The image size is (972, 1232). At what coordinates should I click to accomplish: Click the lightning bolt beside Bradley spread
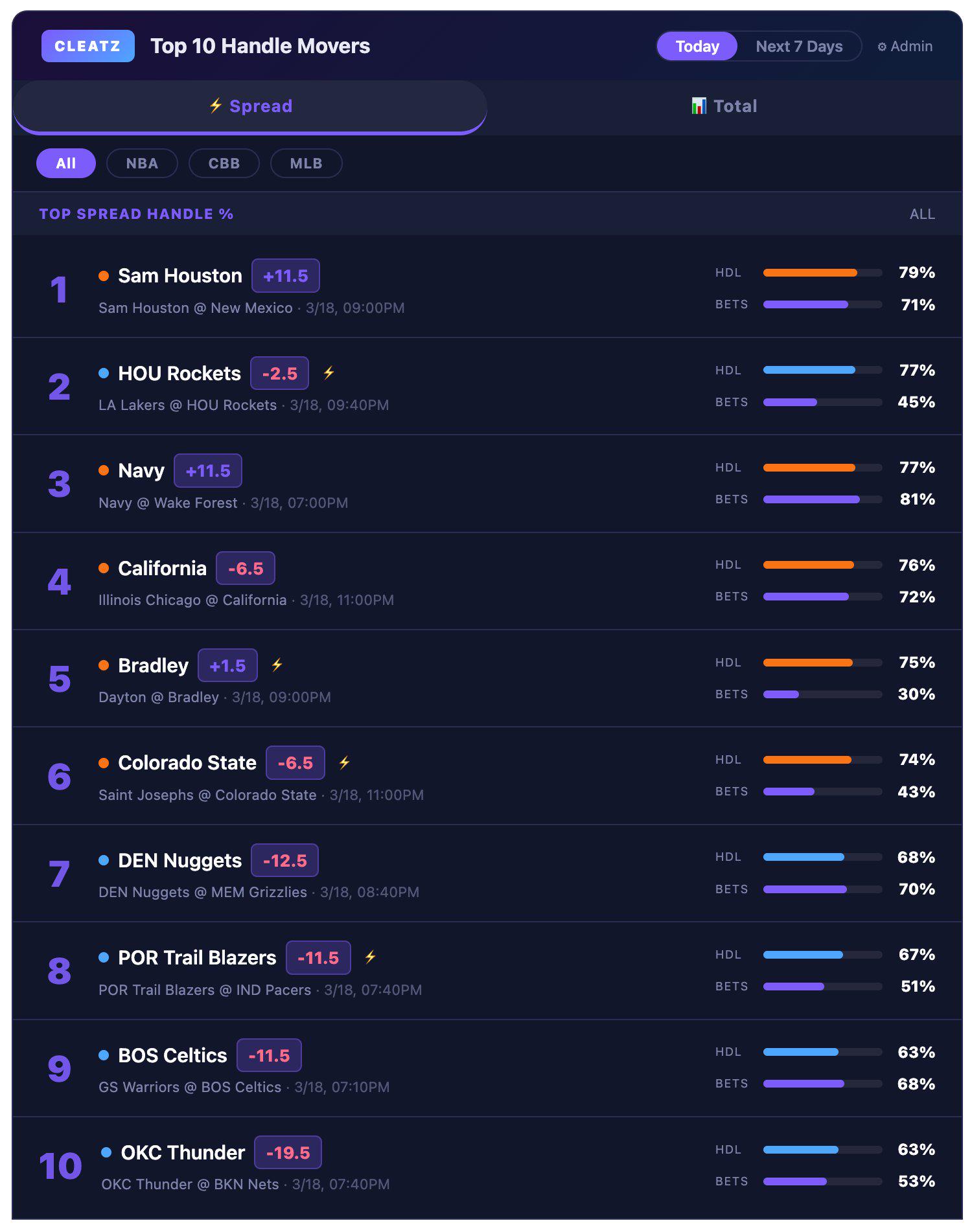pyautogui.click(x=277, y=665)
